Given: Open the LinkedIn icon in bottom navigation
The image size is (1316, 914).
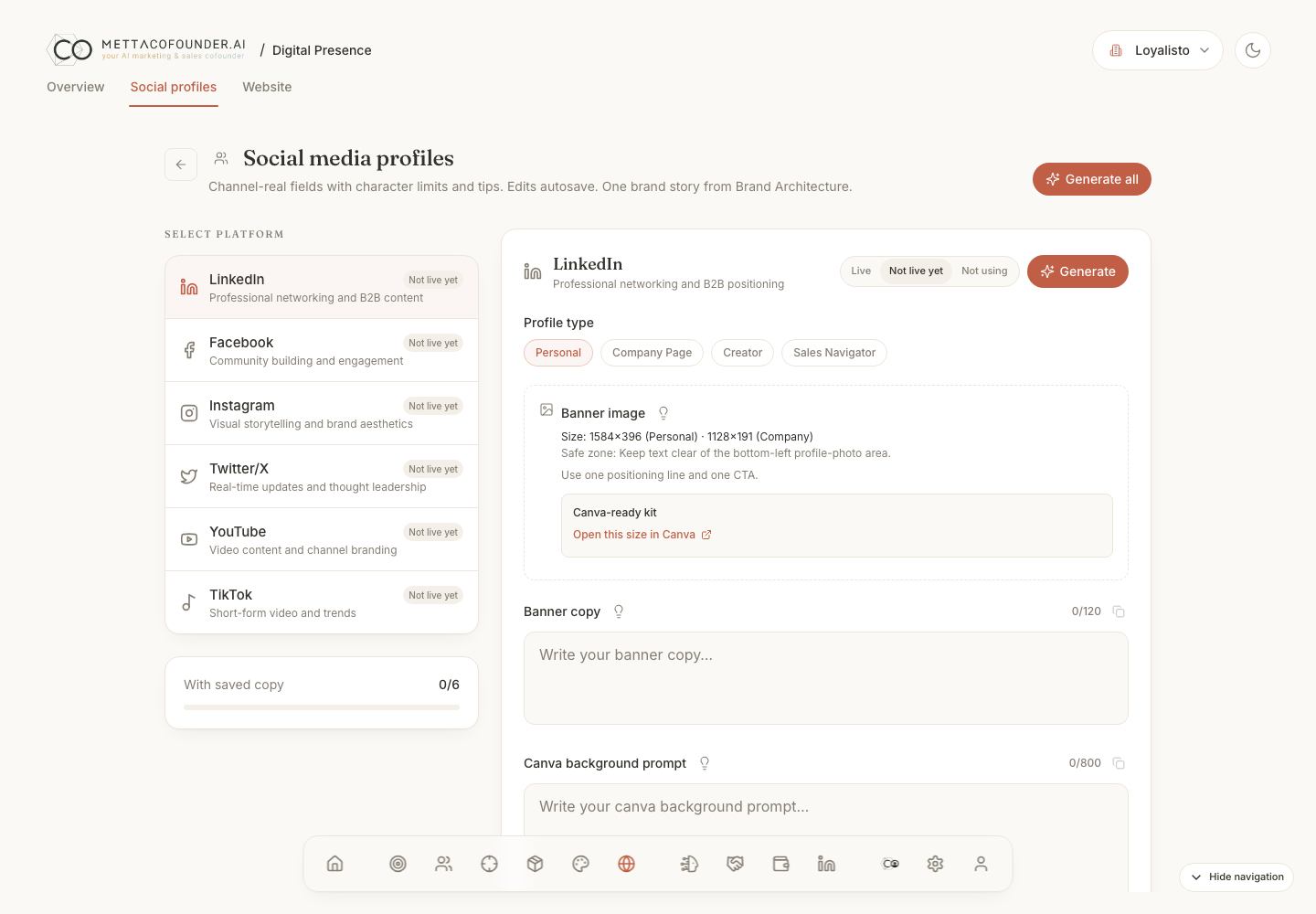Looking at the screenshot, I should coord(827,864).
